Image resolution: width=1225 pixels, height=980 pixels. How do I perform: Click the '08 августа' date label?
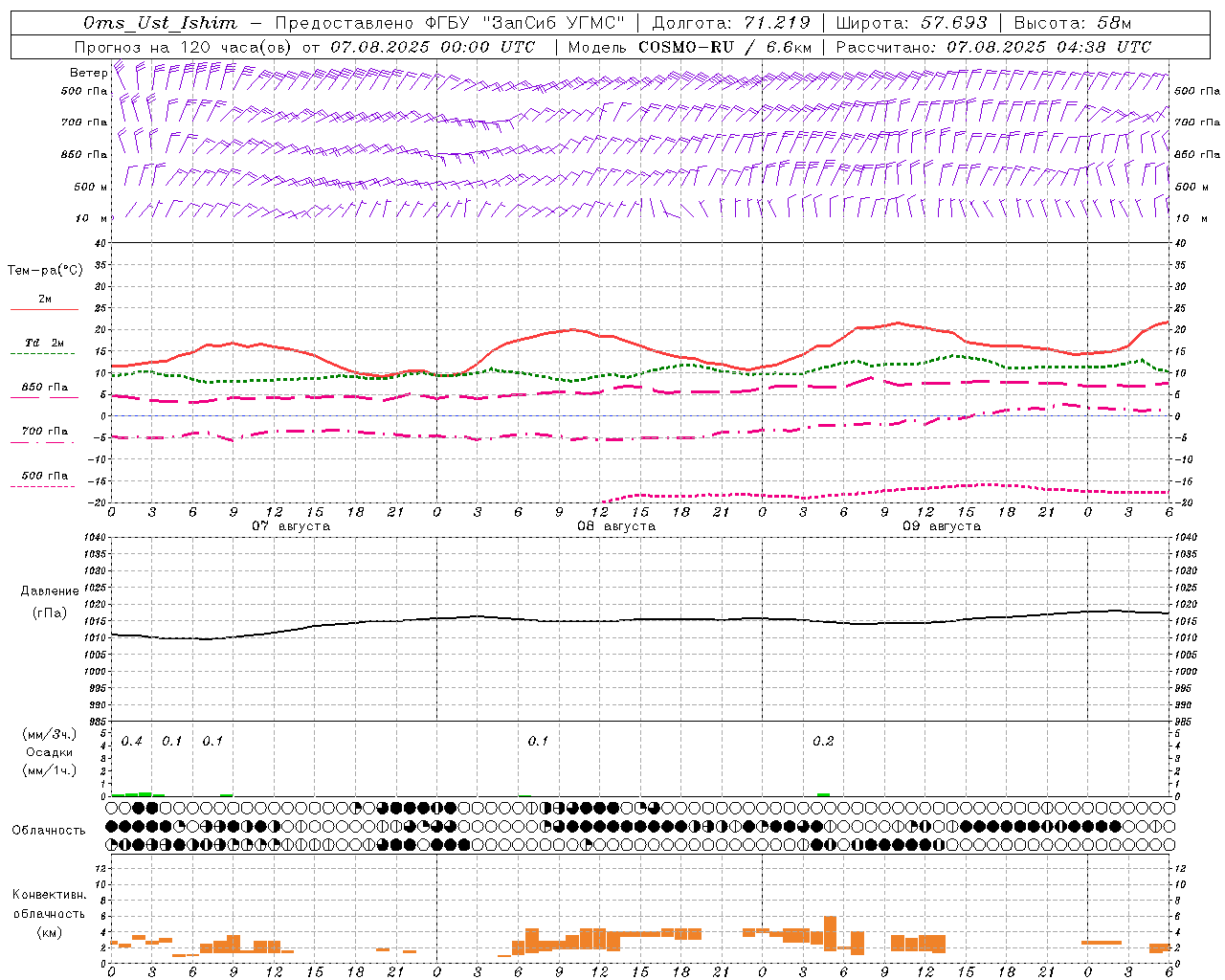pyautogui.click(x=616, y=526)
